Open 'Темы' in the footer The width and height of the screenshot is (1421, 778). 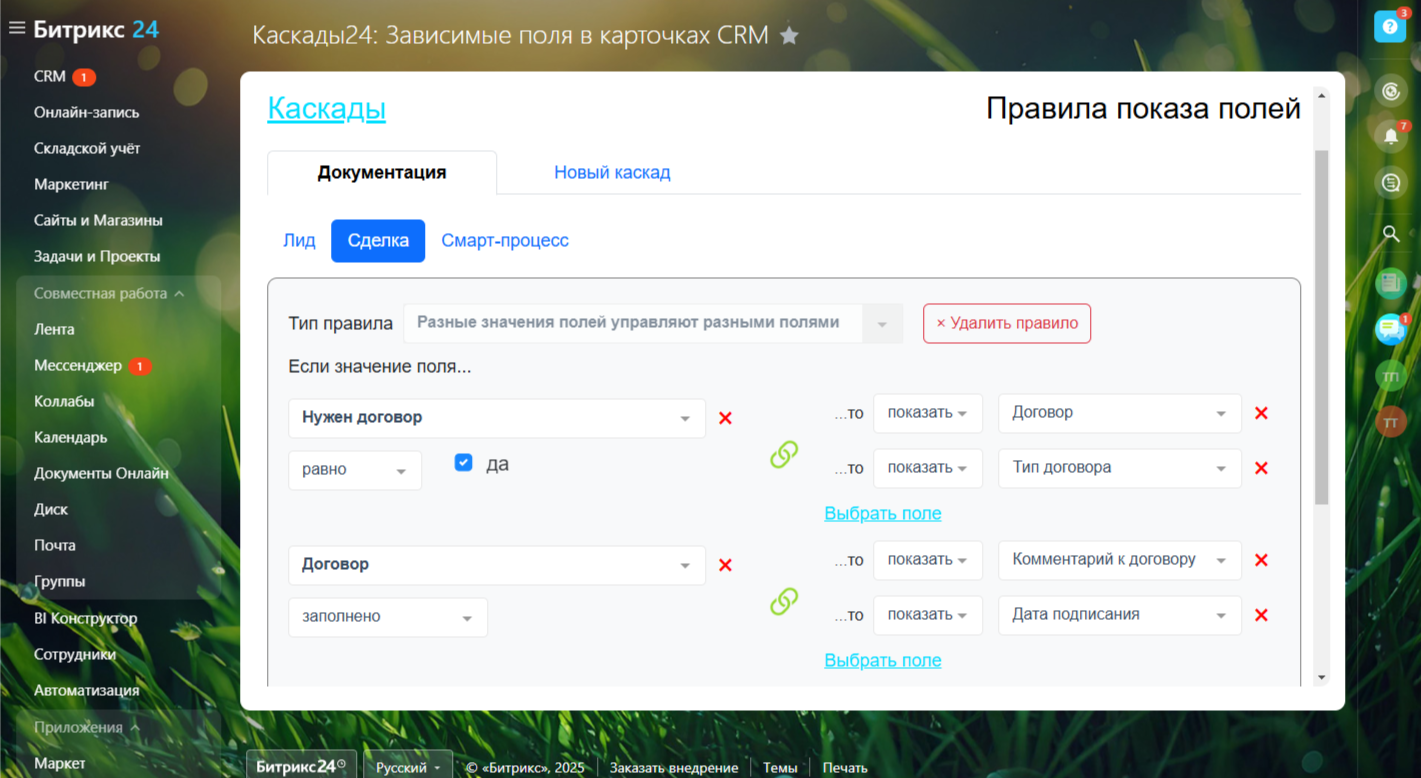coord(780,768)
